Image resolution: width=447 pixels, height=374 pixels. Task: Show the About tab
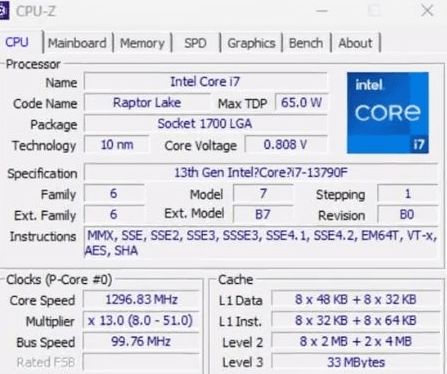tap(355, 43)
